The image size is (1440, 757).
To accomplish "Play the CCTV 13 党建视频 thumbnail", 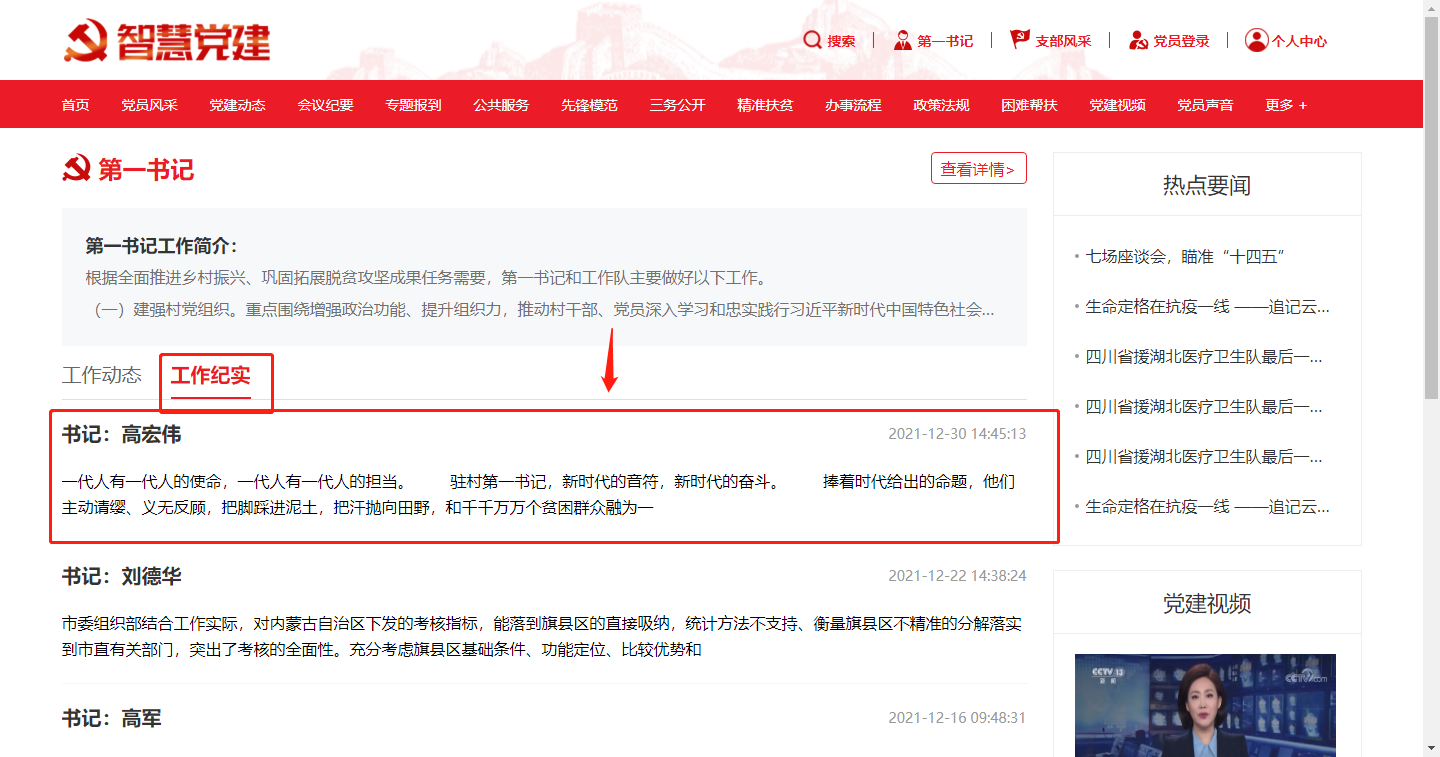I will [x=1205, y=705].
